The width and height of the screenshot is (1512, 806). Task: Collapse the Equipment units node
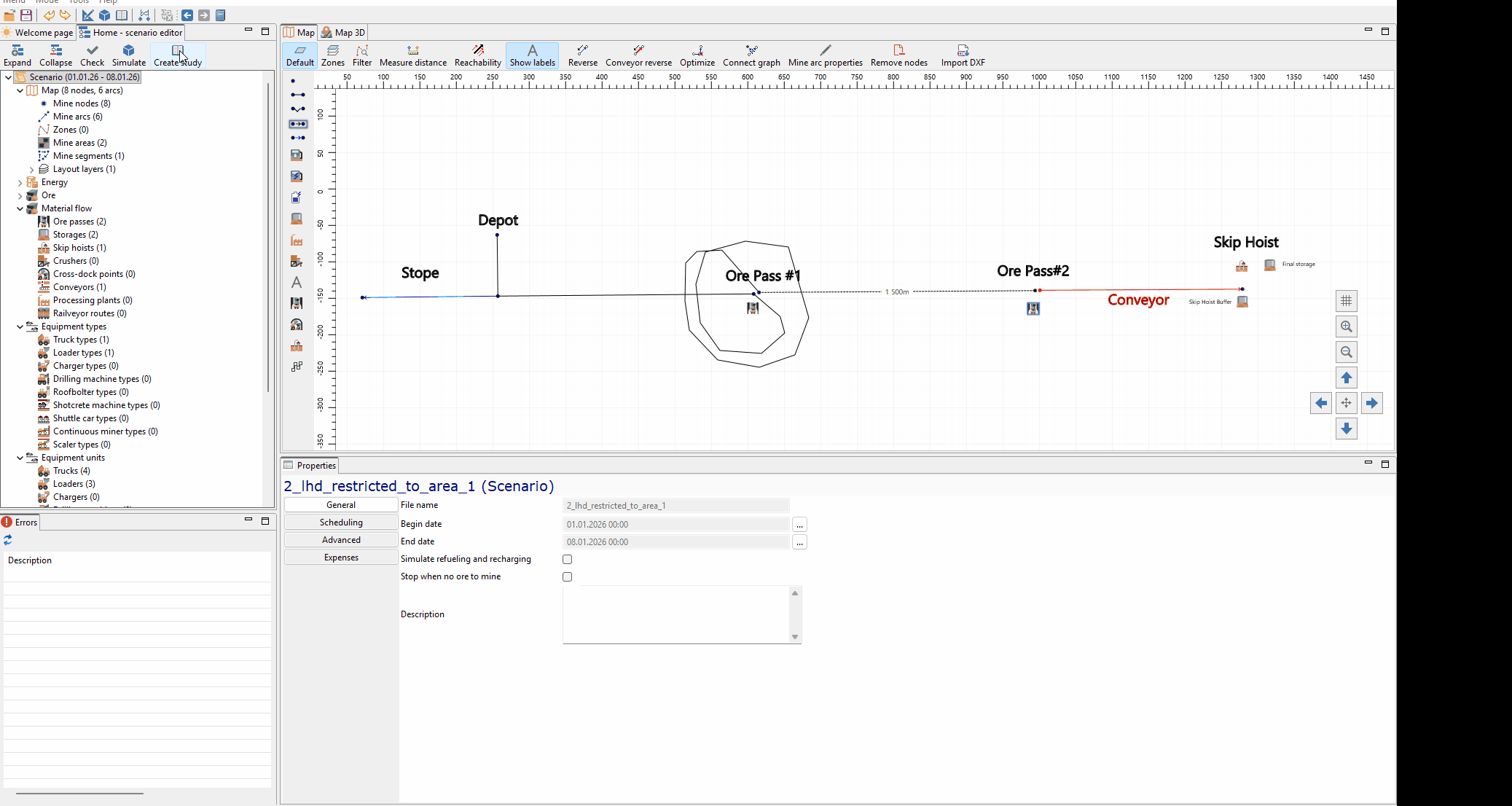pyautogui.click(x=20, y=458)
